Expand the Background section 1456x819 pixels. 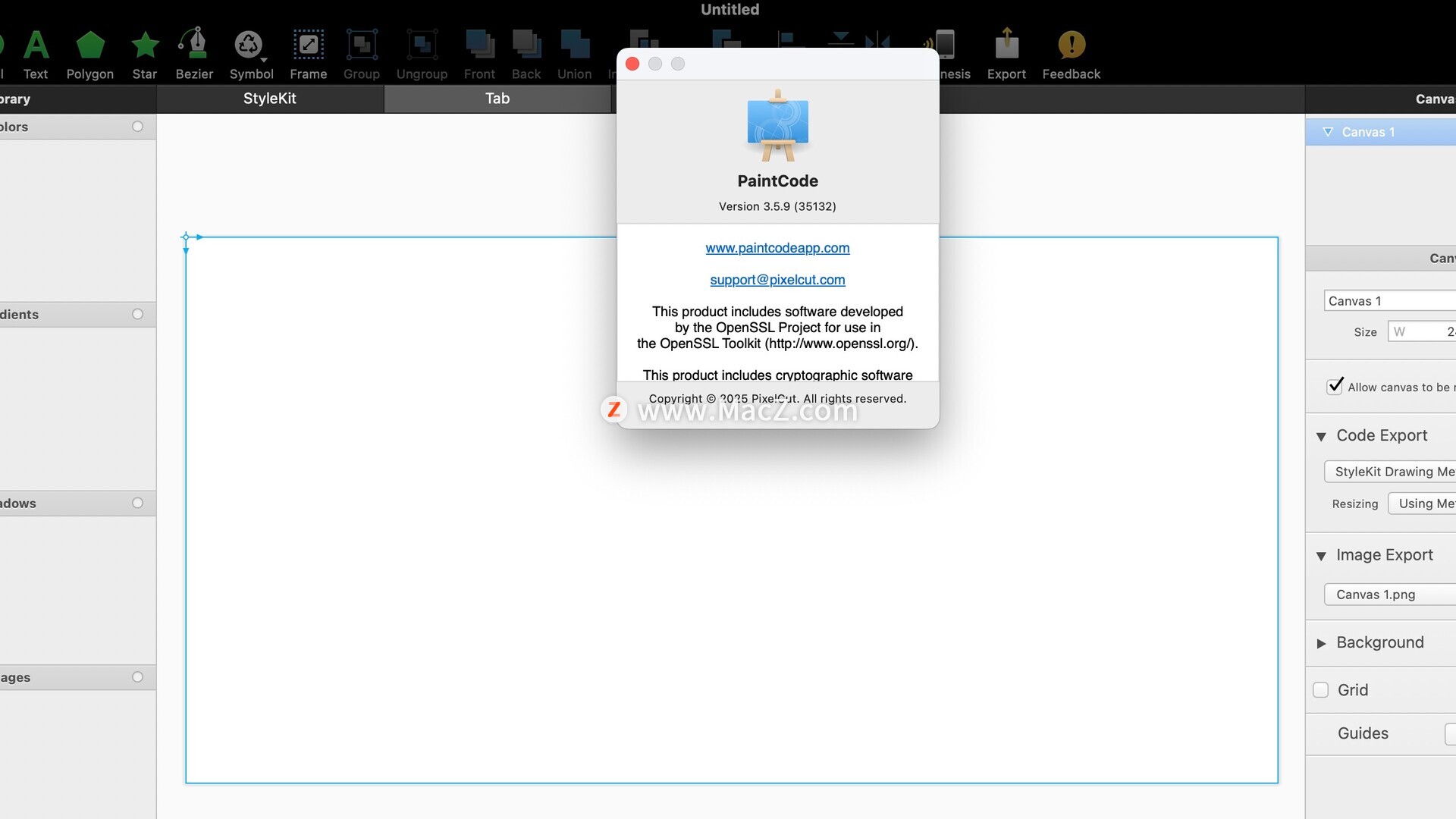[1321, 643]
